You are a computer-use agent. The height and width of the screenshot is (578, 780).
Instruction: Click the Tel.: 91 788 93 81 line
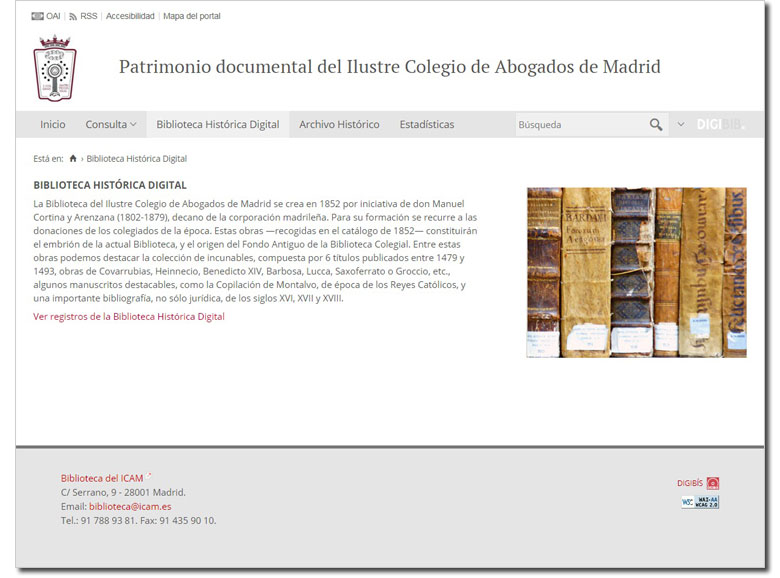tap(138, 520)
